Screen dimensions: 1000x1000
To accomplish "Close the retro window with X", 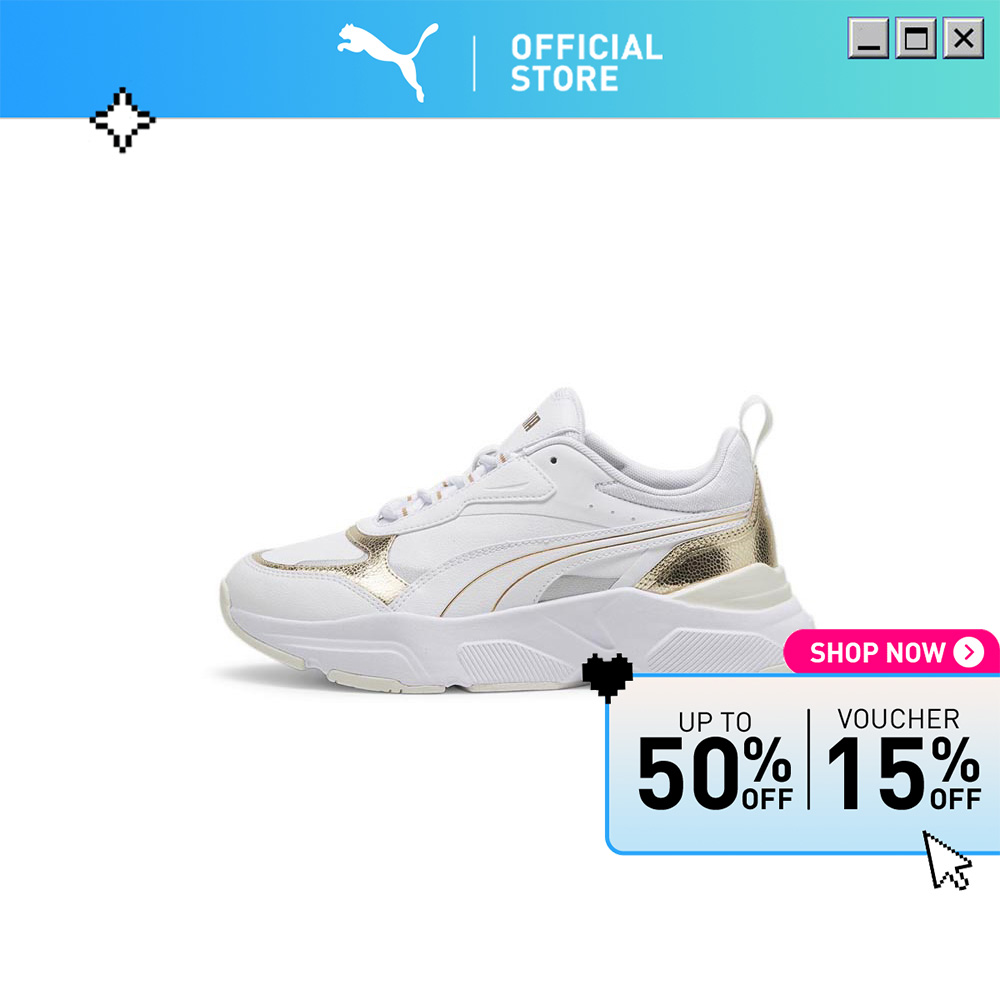I will (x=963, y=38).
